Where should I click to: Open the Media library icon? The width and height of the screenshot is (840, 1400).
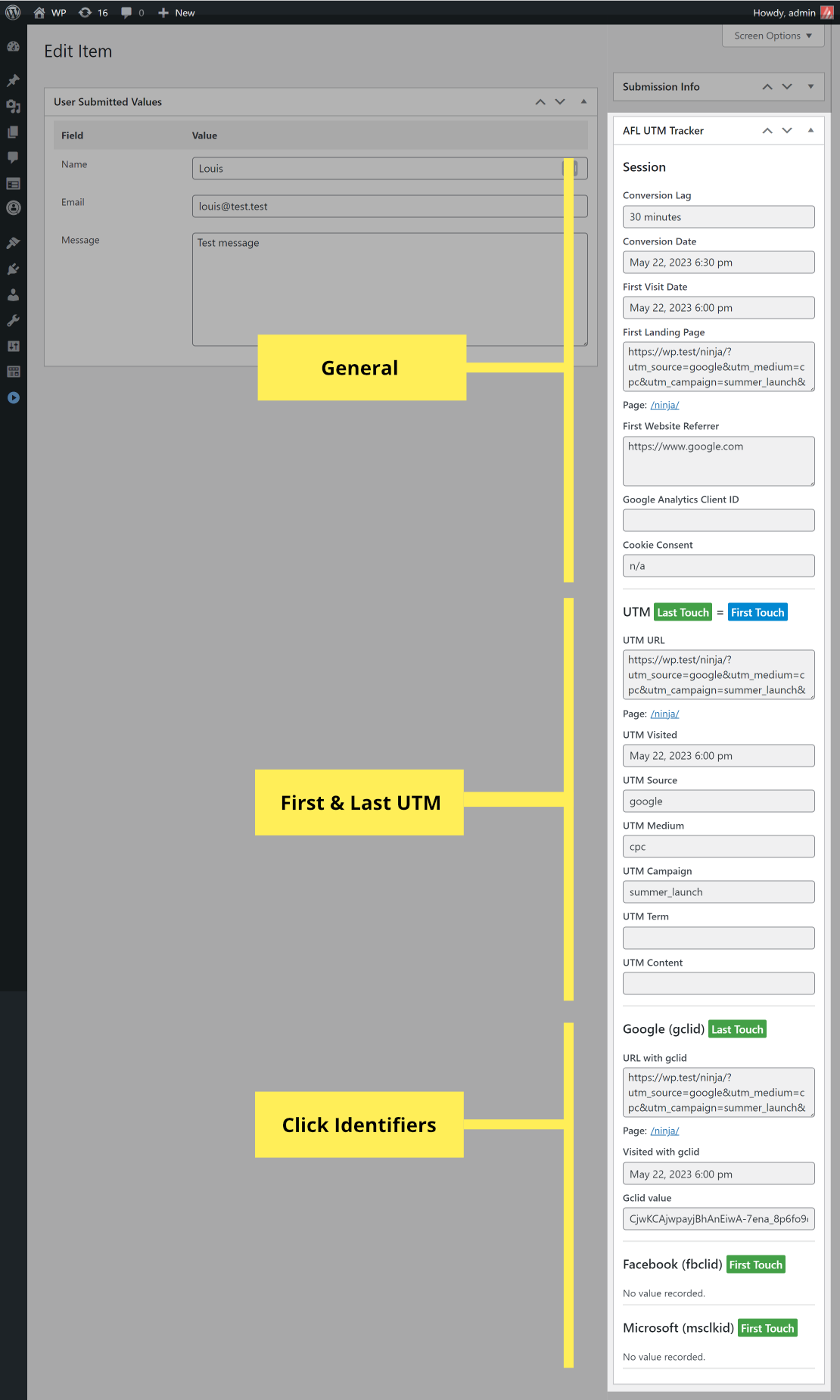(x=13, y=107)
